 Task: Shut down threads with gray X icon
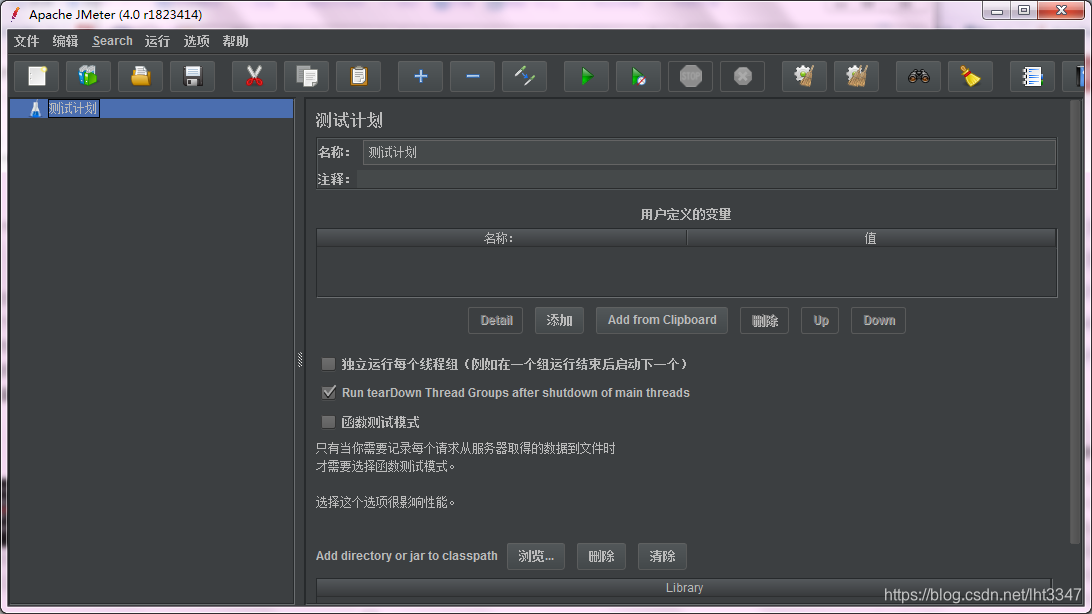click(x=742, y=76)
